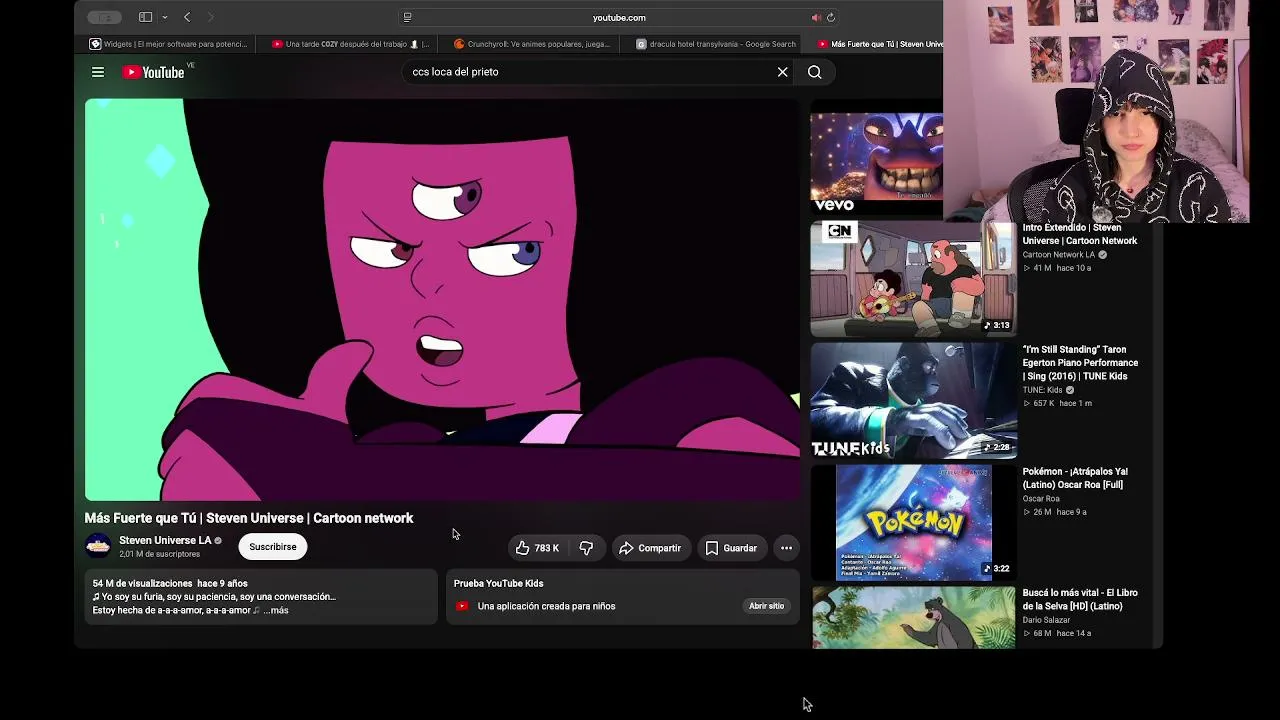The height and width of the screenshot is (720, 1280).
Task: Open more actions three-dot menu
Action: (x=786, y=548)
